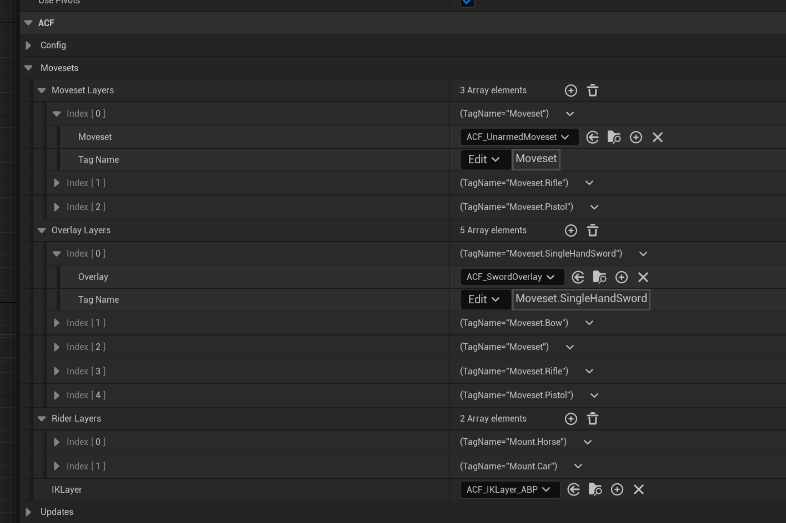
Task: Use selected asset for Moveset field
Action: 592,137
